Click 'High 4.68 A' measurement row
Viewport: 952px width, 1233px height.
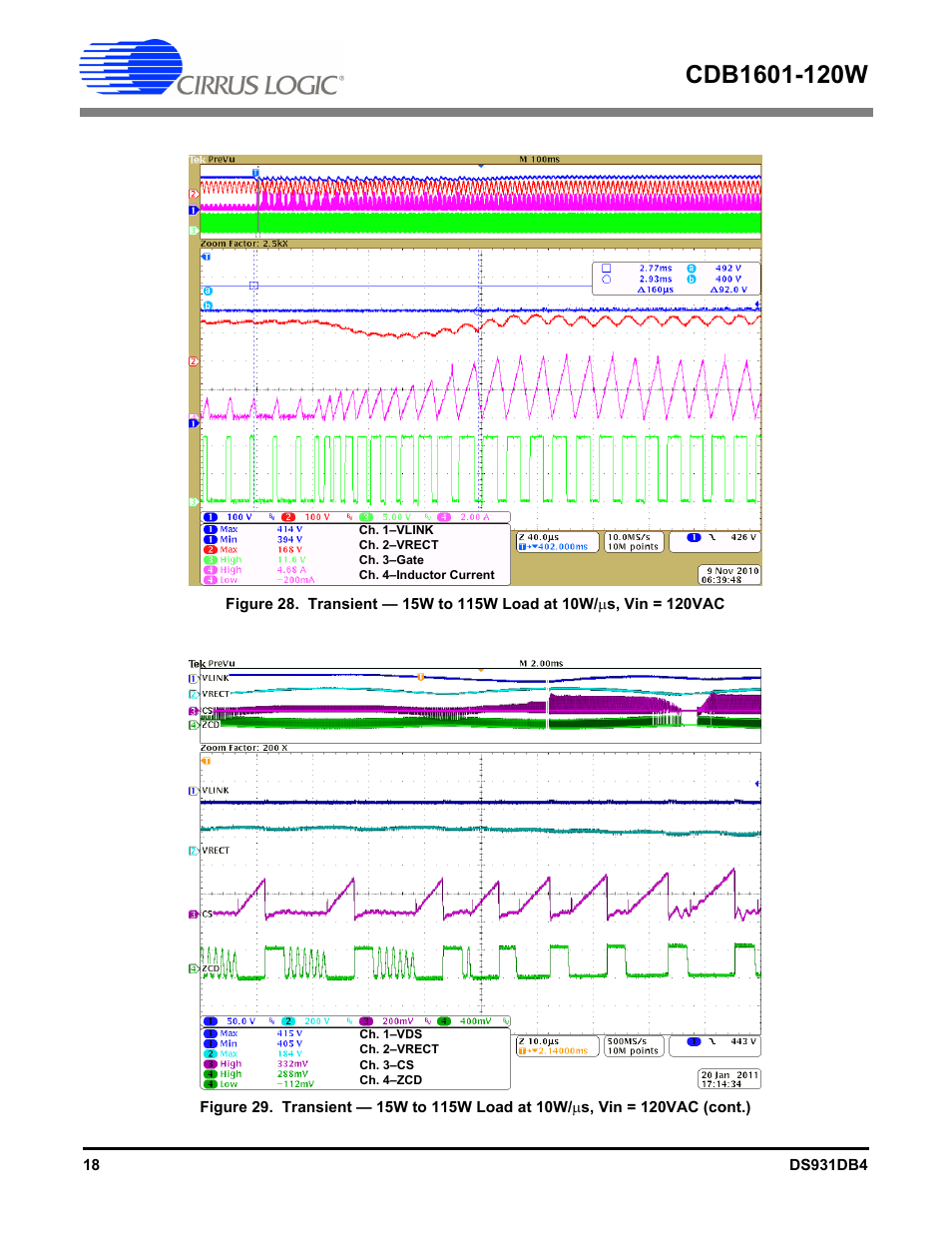256,570
